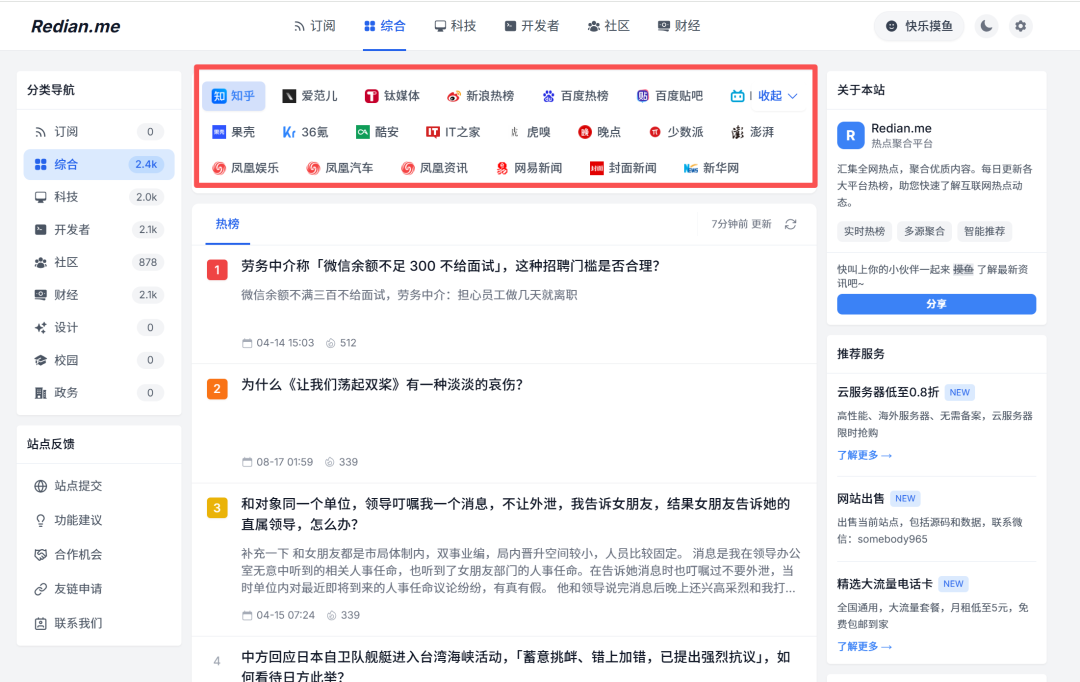The height and width of the screenshot is (682, 1080).
Task: Select 校园 in the sidebar categories
Action: 98,360
